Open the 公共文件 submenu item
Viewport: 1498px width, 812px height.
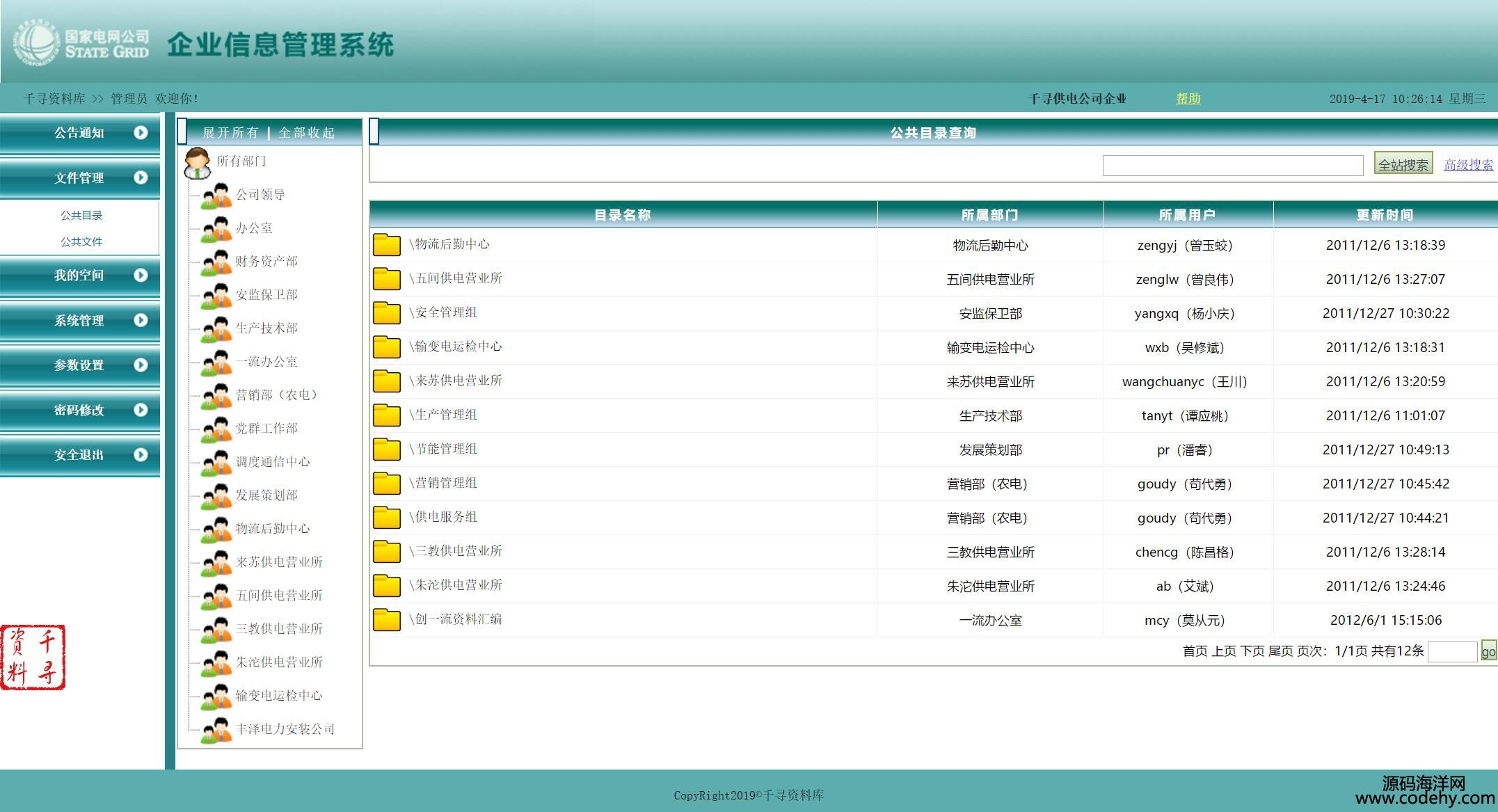pyautogui.click(x=81, y=241)
